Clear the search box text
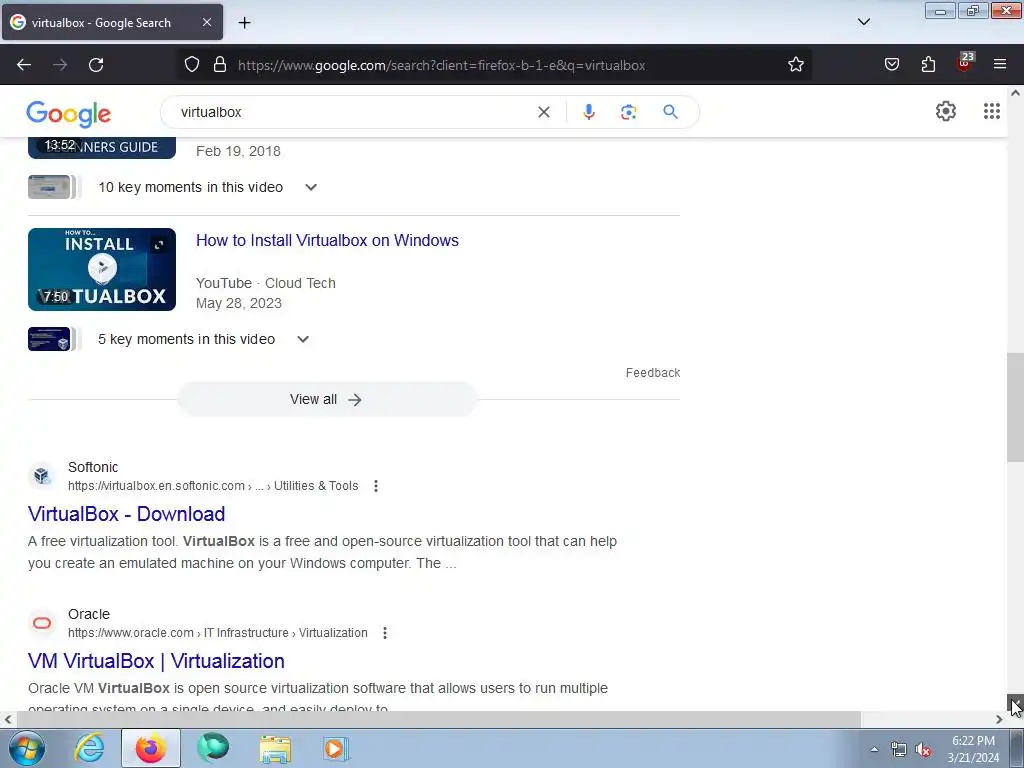 pyautogui.click(x=543, y=112)
